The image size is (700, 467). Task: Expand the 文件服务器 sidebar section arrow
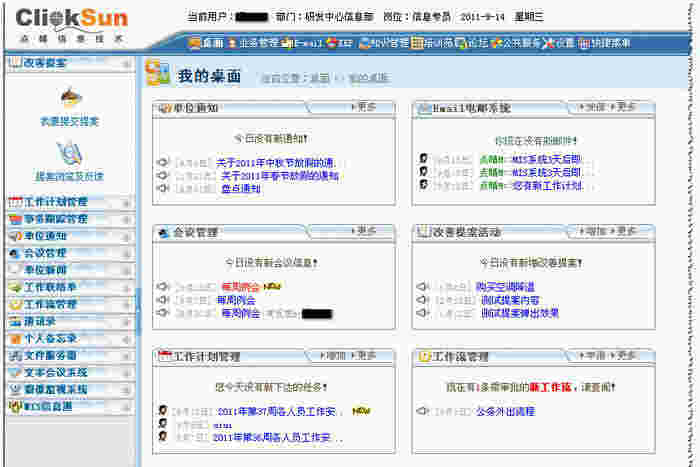coord(126,356)
